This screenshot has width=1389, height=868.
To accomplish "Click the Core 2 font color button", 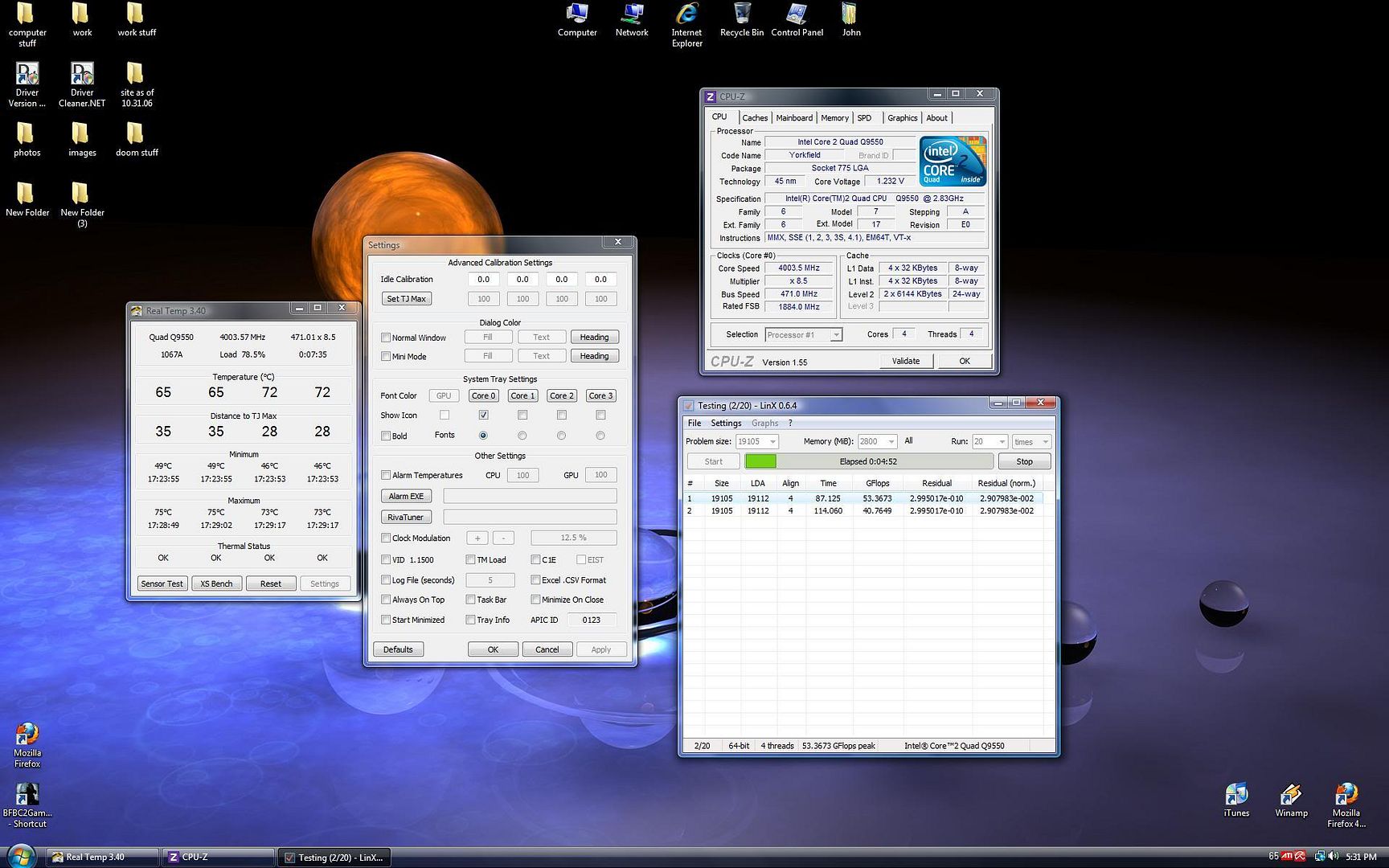I will [561, 395].
